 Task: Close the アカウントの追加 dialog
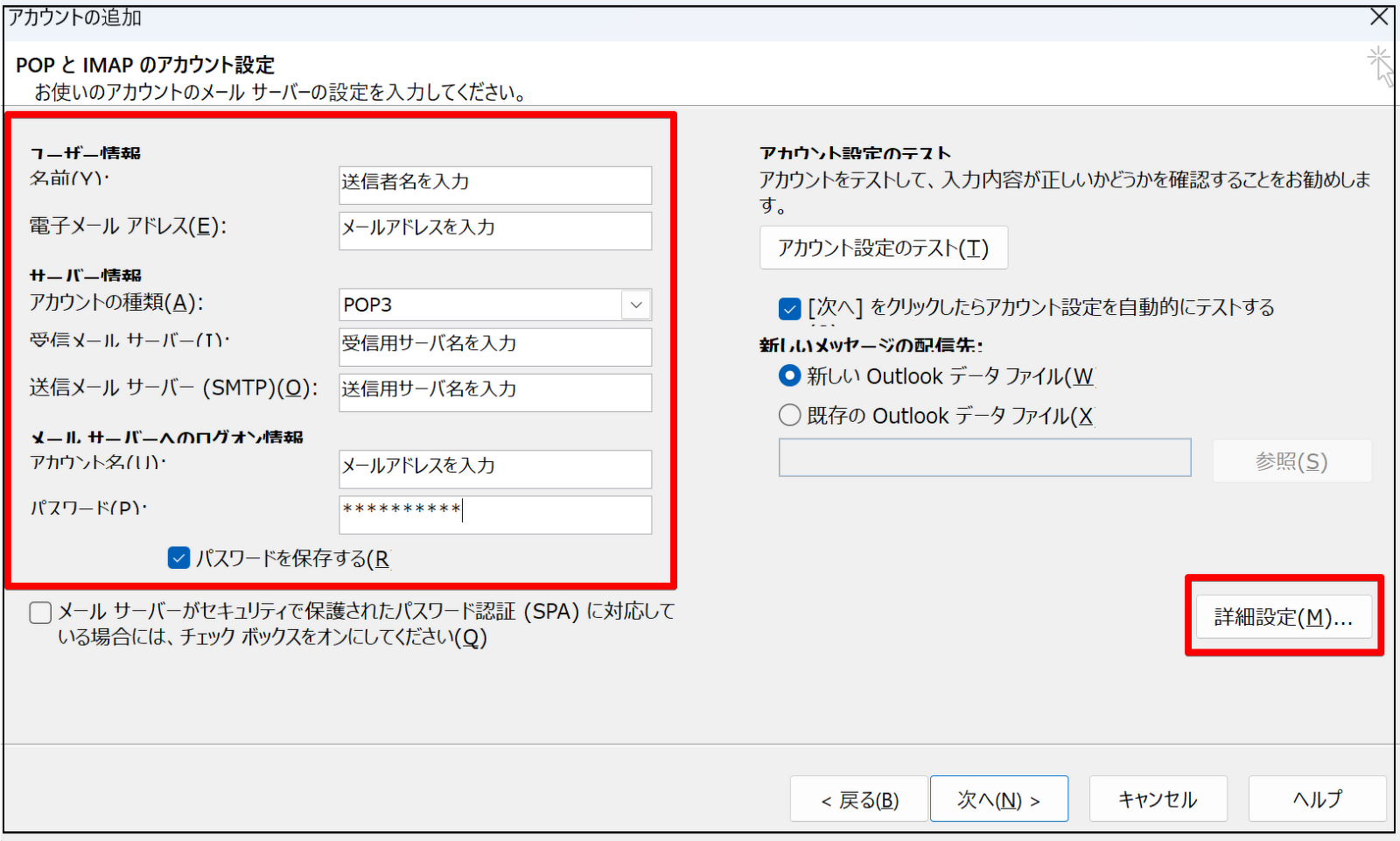(1379, 17)
